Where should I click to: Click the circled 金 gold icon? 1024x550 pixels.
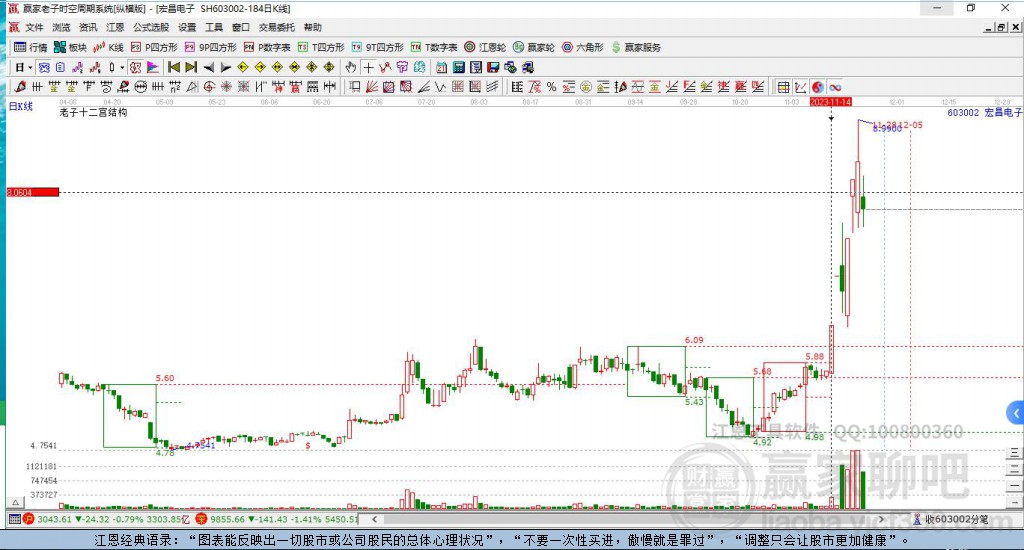pyautogui.click(x=586, y=86)
